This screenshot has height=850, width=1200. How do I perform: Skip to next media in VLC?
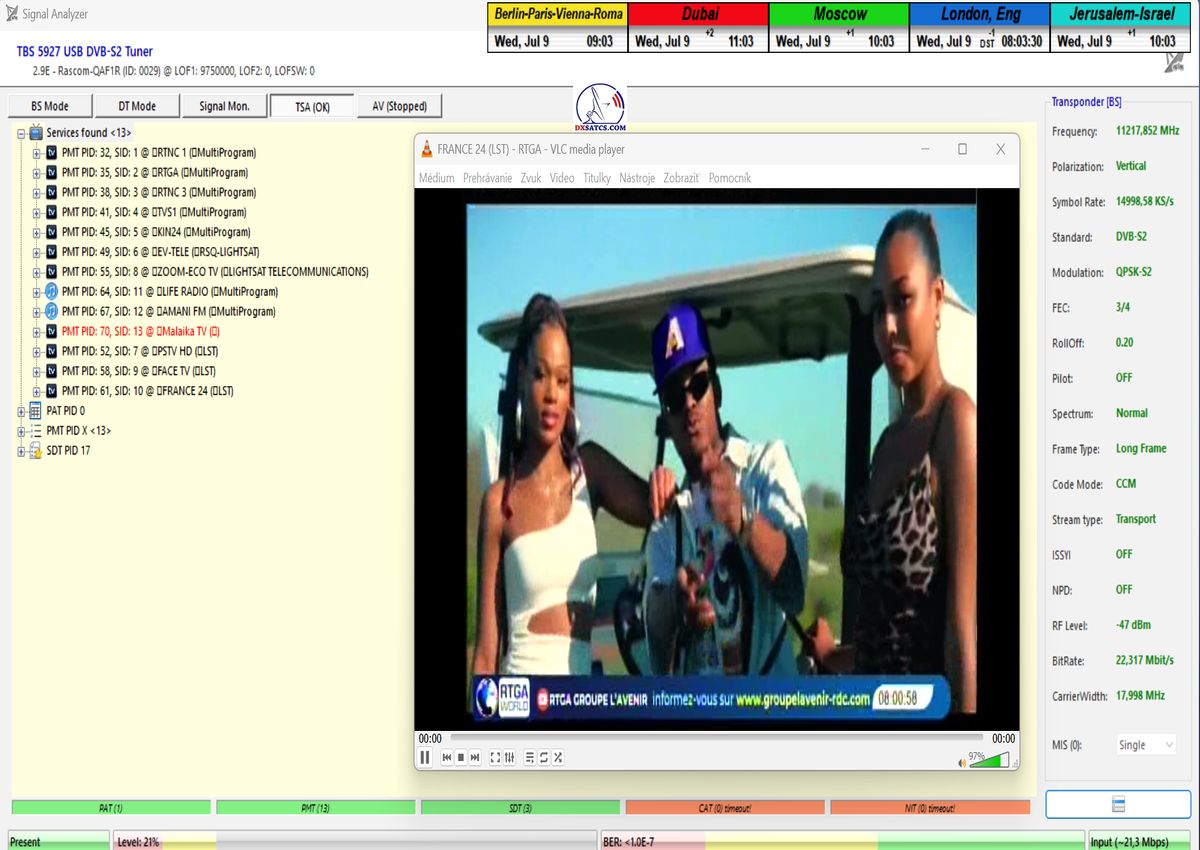475,758
